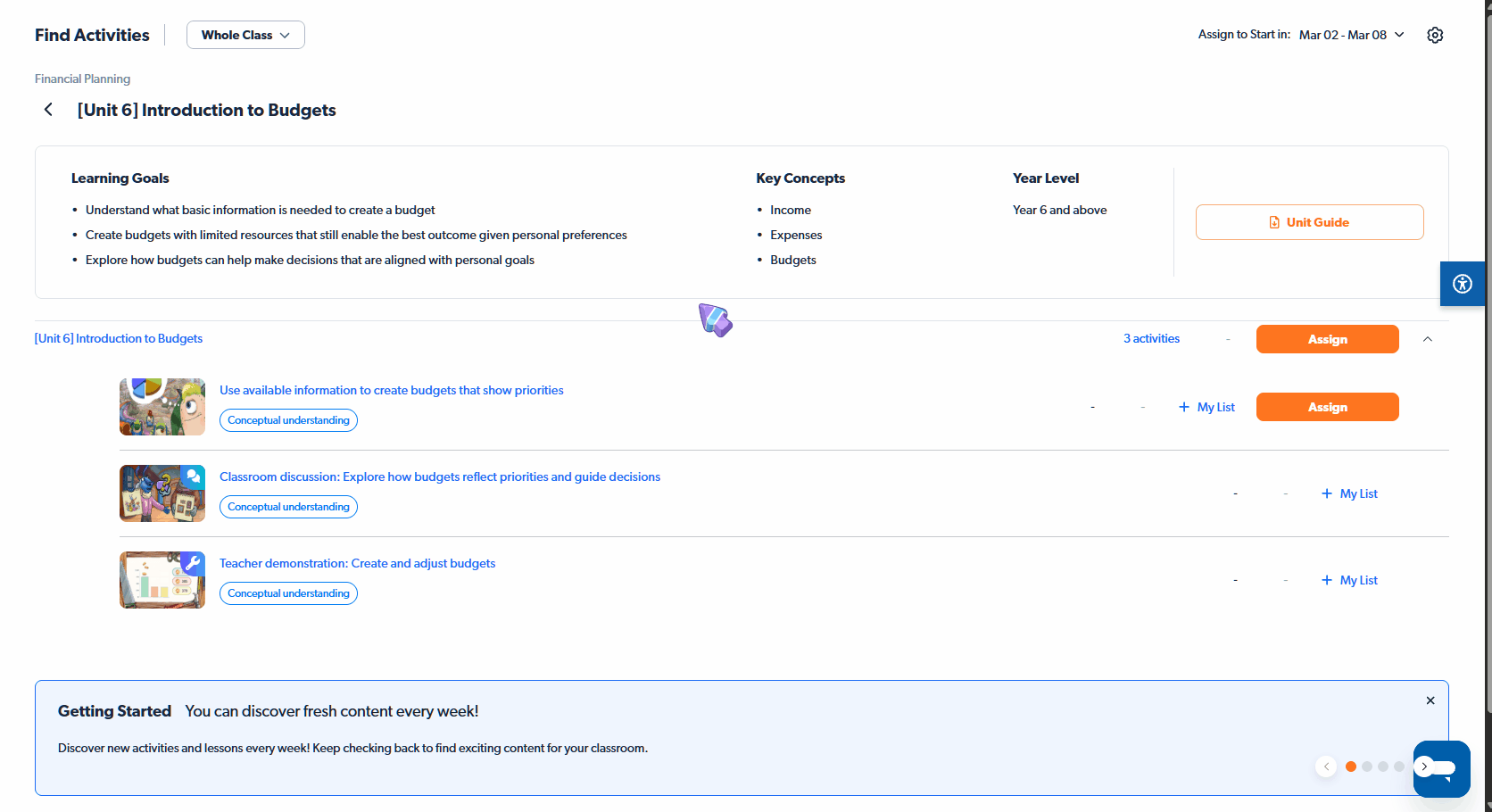Add Classroom discussion activity to My List
1492x812 pixels.
pyautogui.click(x=1349, y=493)
